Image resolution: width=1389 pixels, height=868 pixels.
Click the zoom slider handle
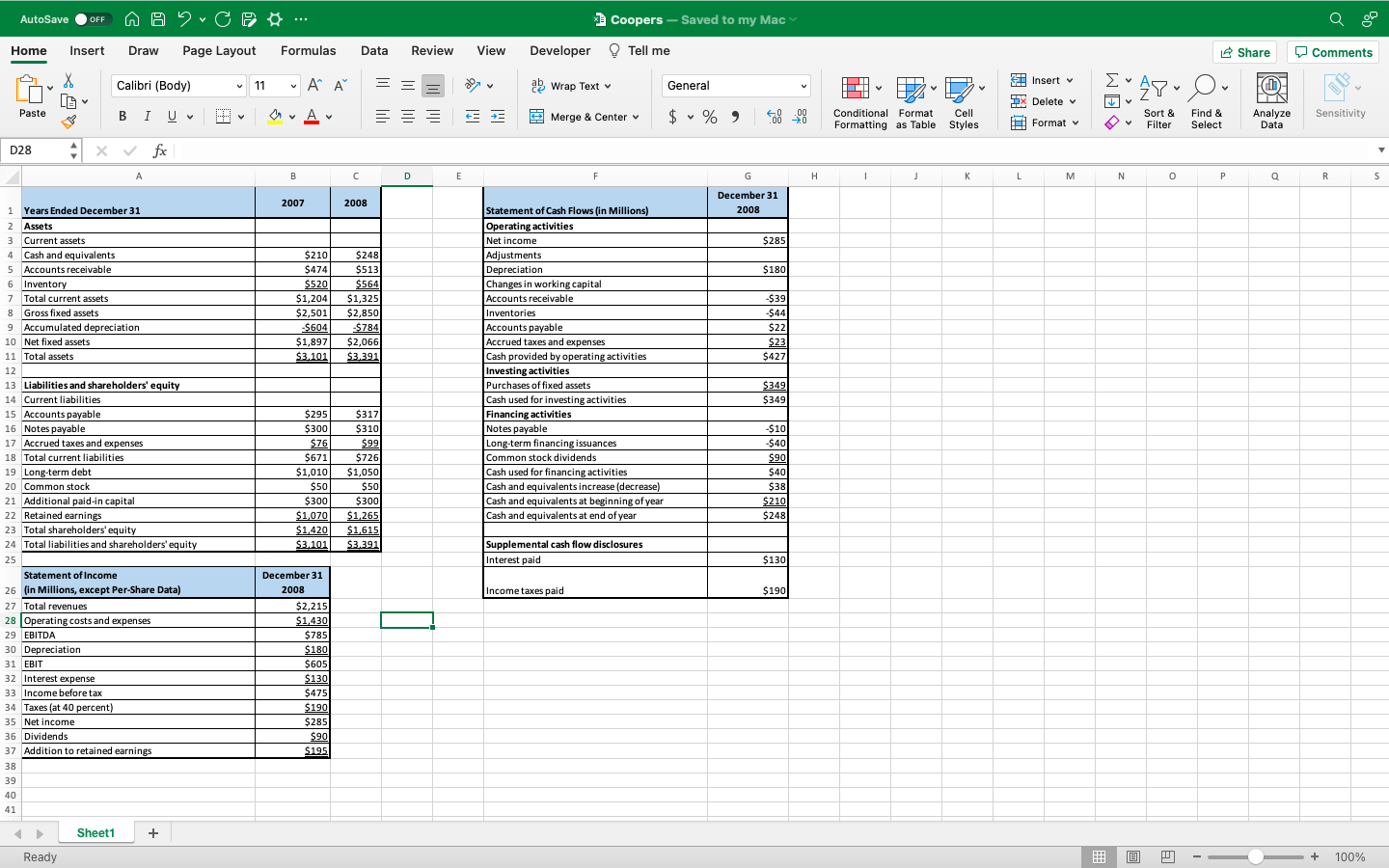(x=1255, y=856)
